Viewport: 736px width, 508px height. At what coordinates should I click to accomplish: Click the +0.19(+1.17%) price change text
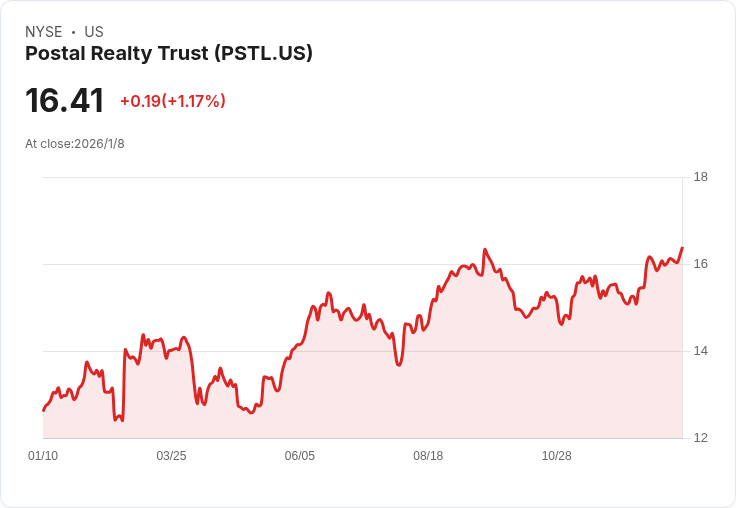coord(173,101)
